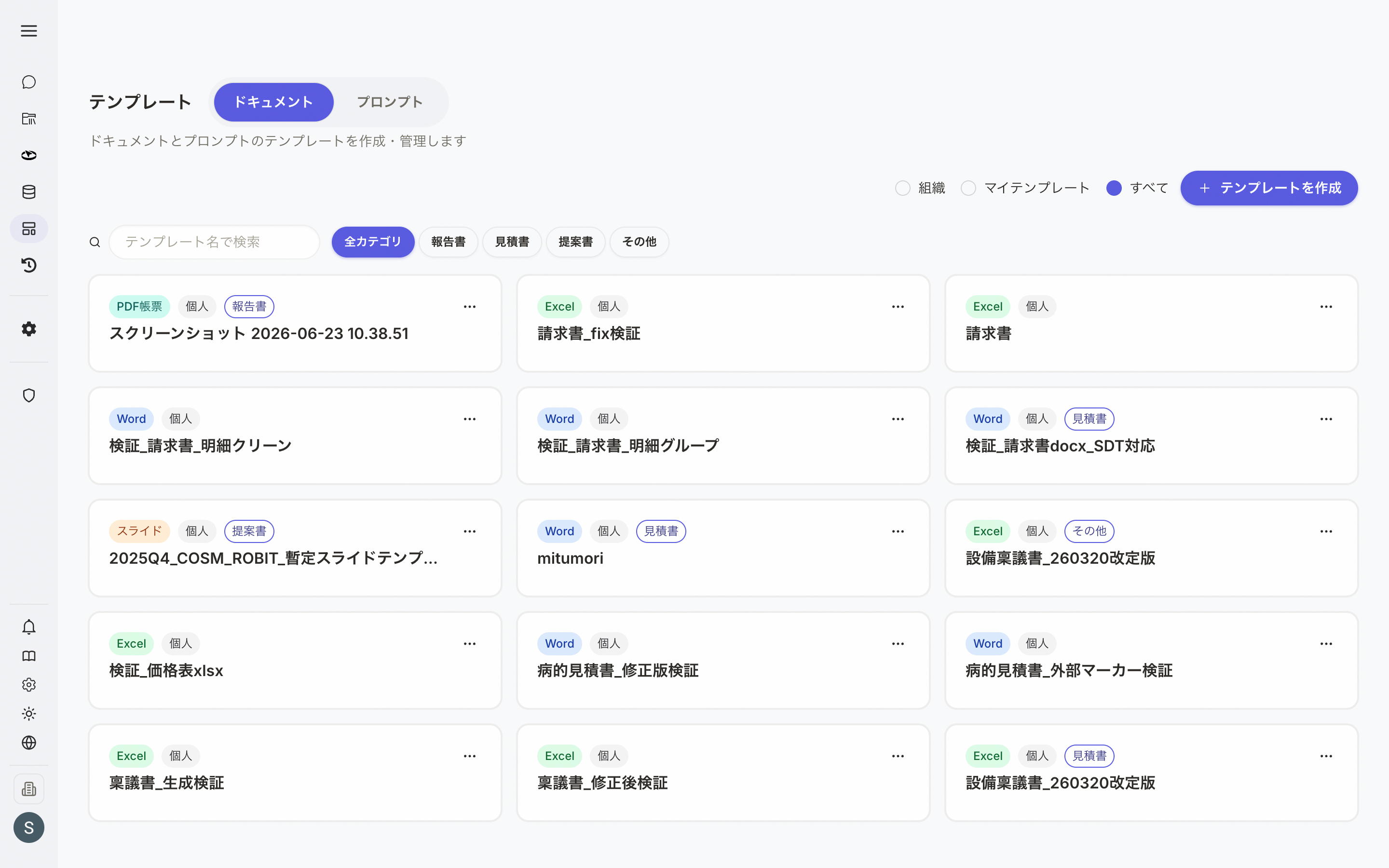Focus the テンプレート名で検索 search field

(x=214, y=242)
